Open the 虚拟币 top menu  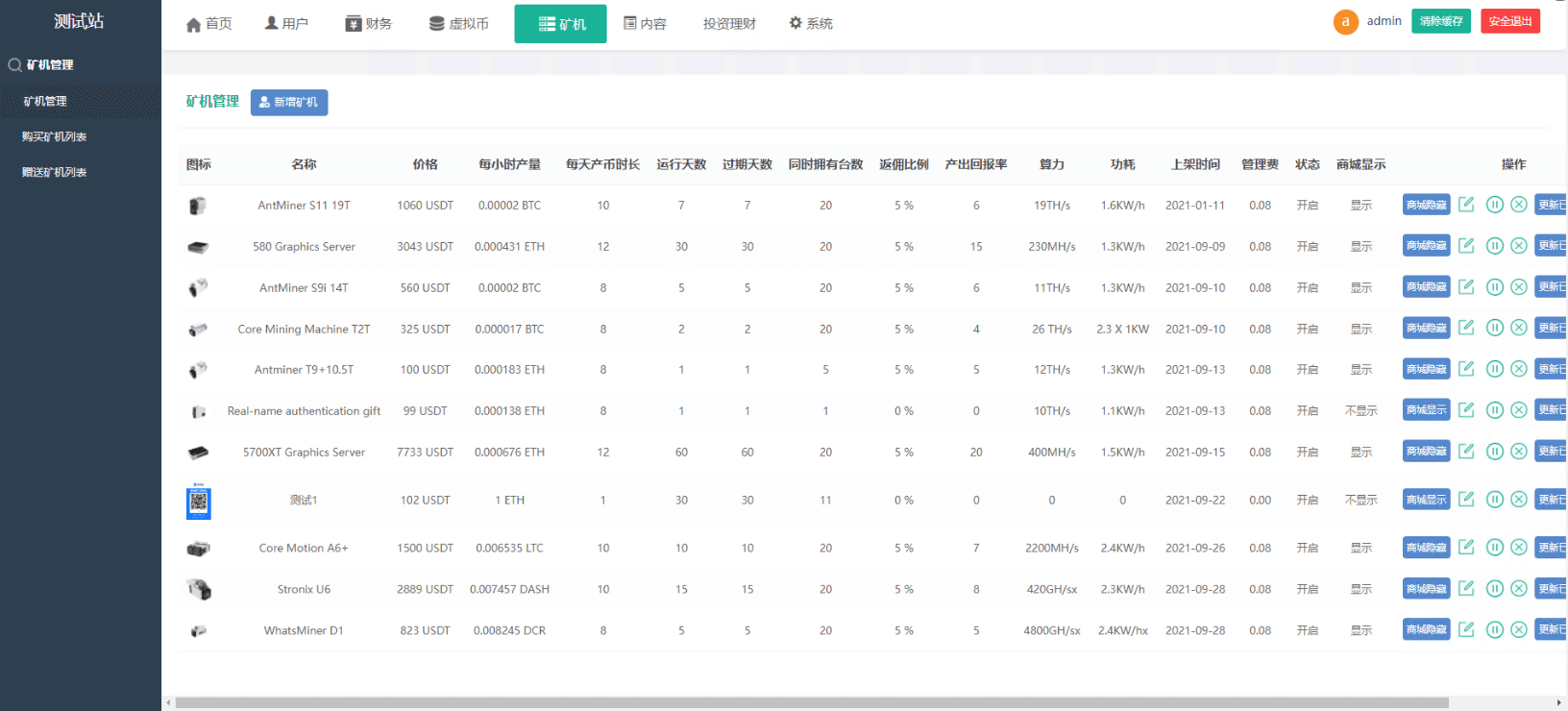point(458,24)
